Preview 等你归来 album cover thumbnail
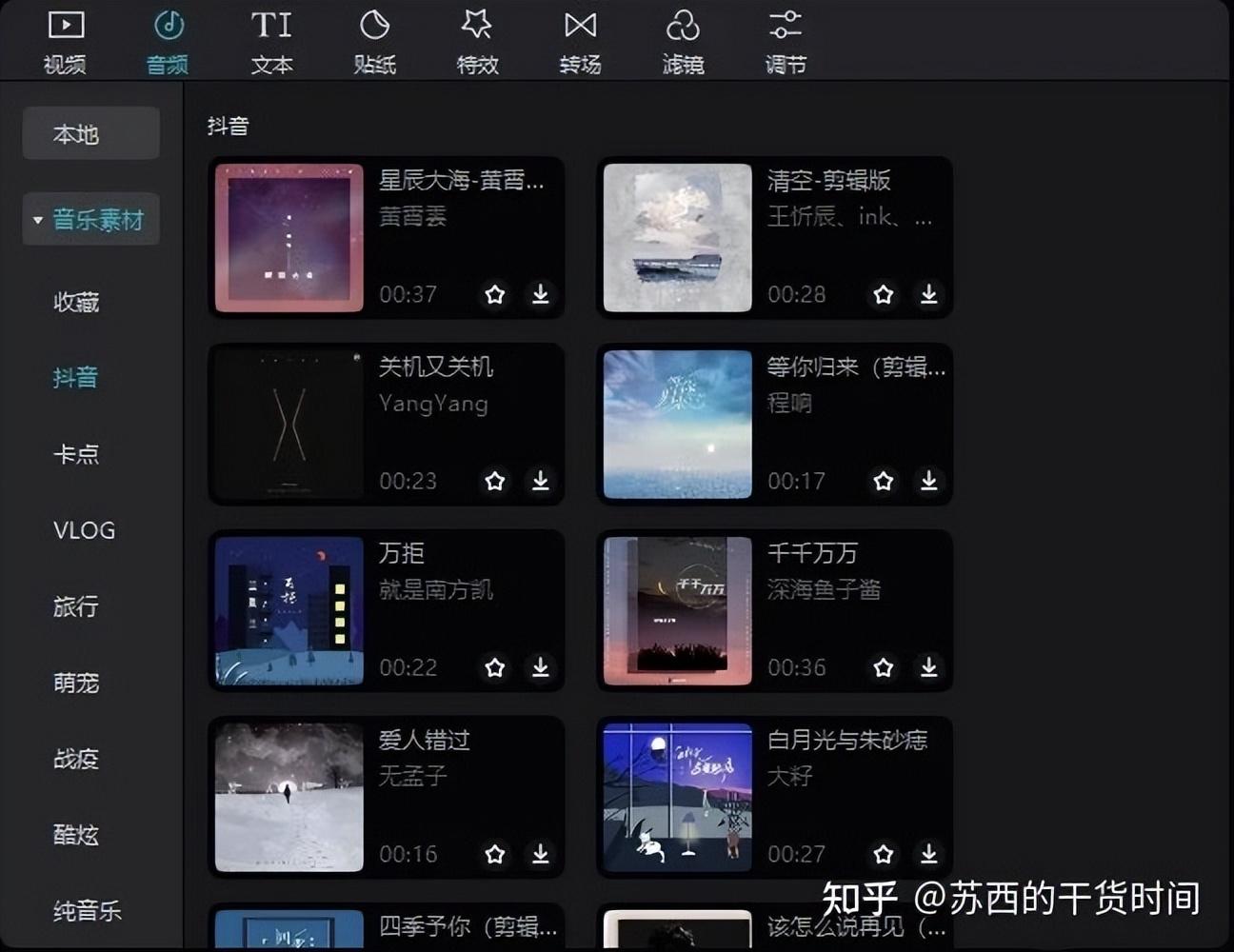Viewport: 1234px width, 952px height. tap(678, 425)
